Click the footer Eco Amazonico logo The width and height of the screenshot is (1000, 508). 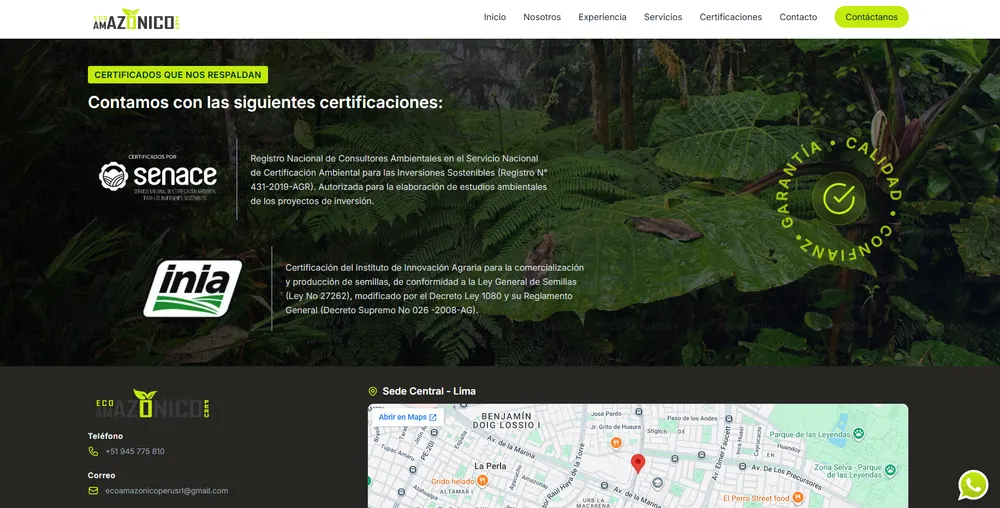tap(152, 404)
